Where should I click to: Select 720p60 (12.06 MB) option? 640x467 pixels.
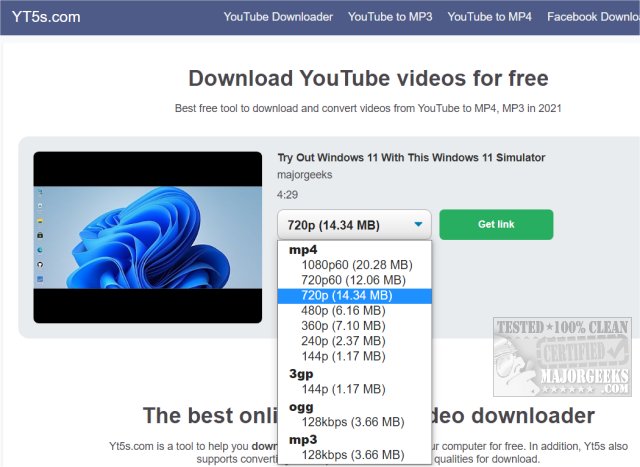point(354,280)
